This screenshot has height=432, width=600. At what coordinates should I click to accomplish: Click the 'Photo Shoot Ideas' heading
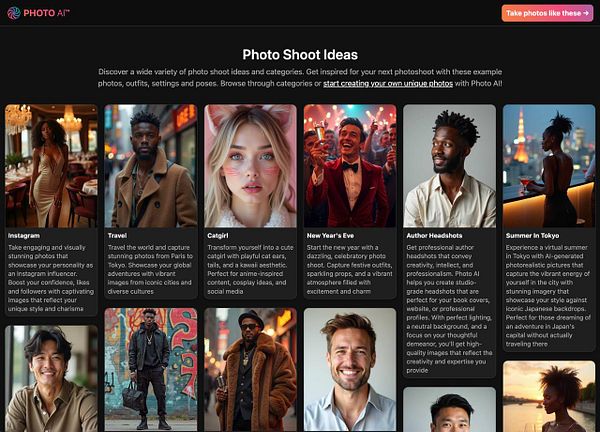click(300, 55)
